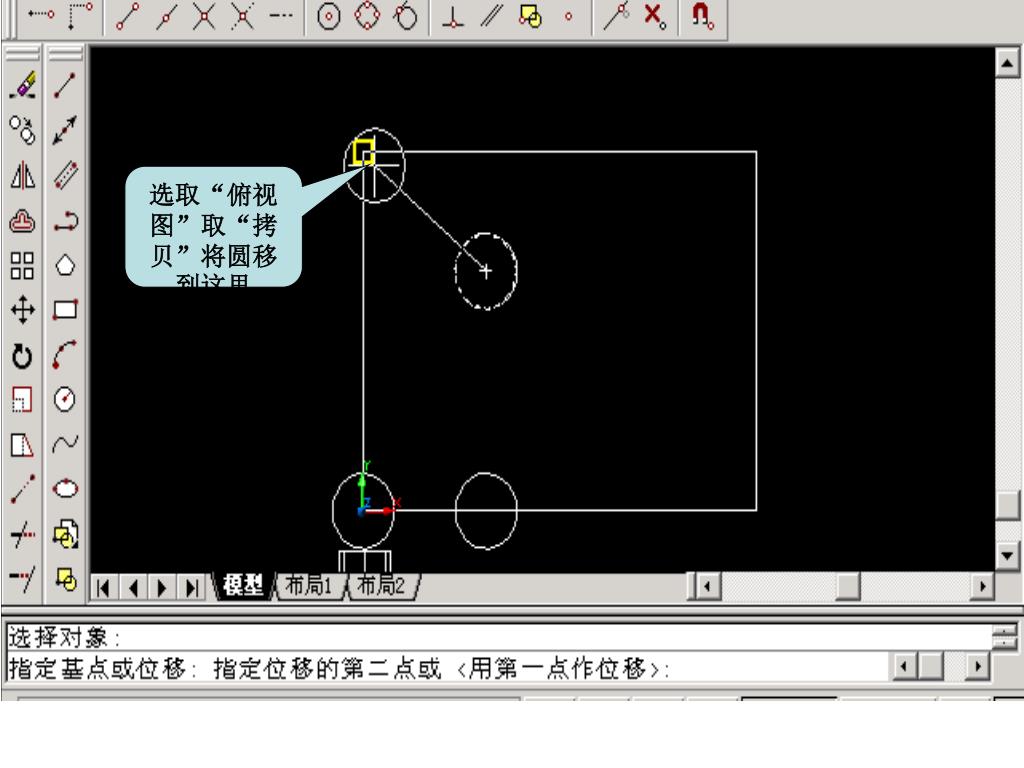
Task: Pick the Lengthen tool
Action: (x=23, y=489)
